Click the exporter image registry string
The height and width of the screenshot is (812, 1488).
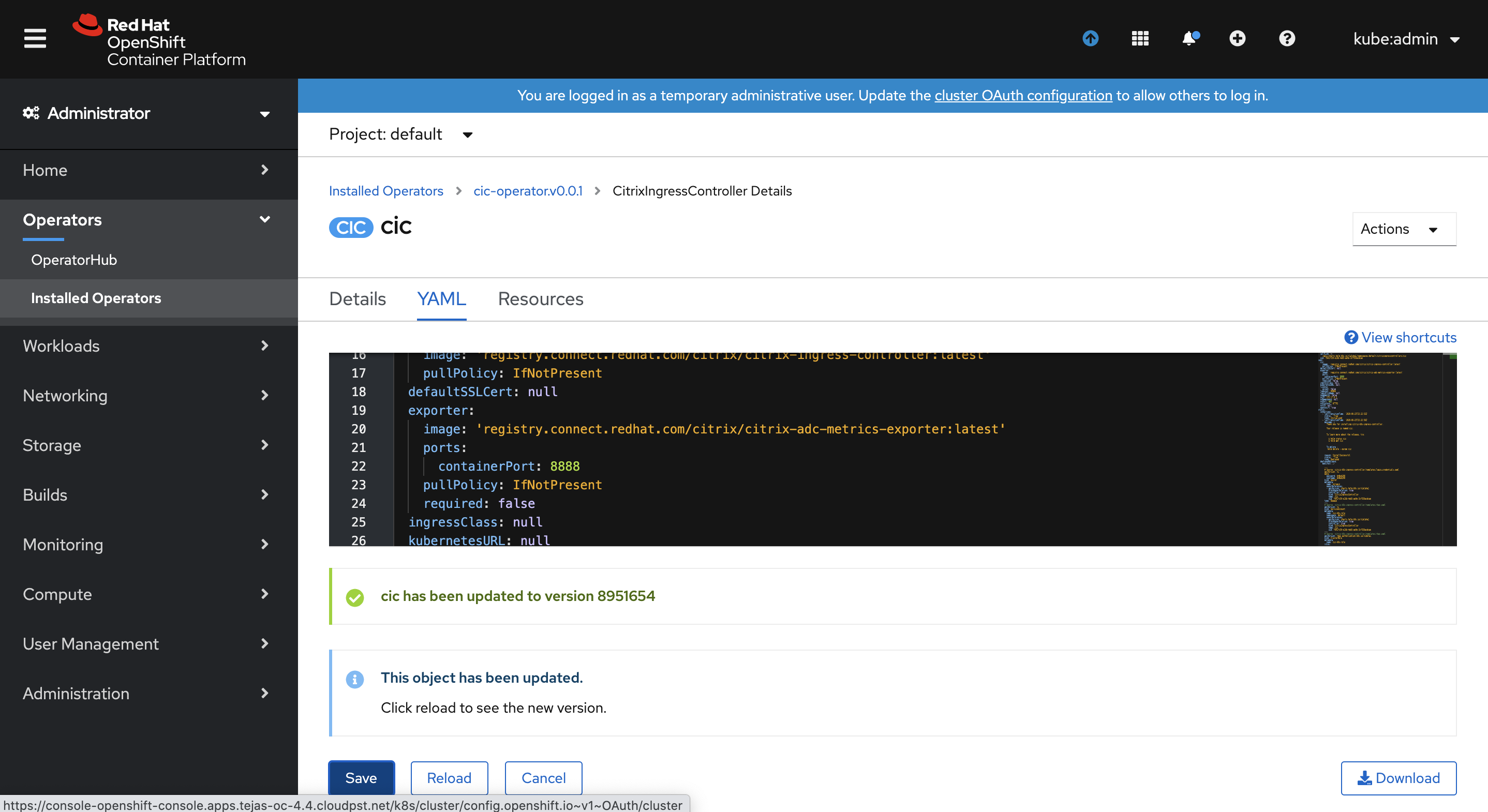(740, 429)
